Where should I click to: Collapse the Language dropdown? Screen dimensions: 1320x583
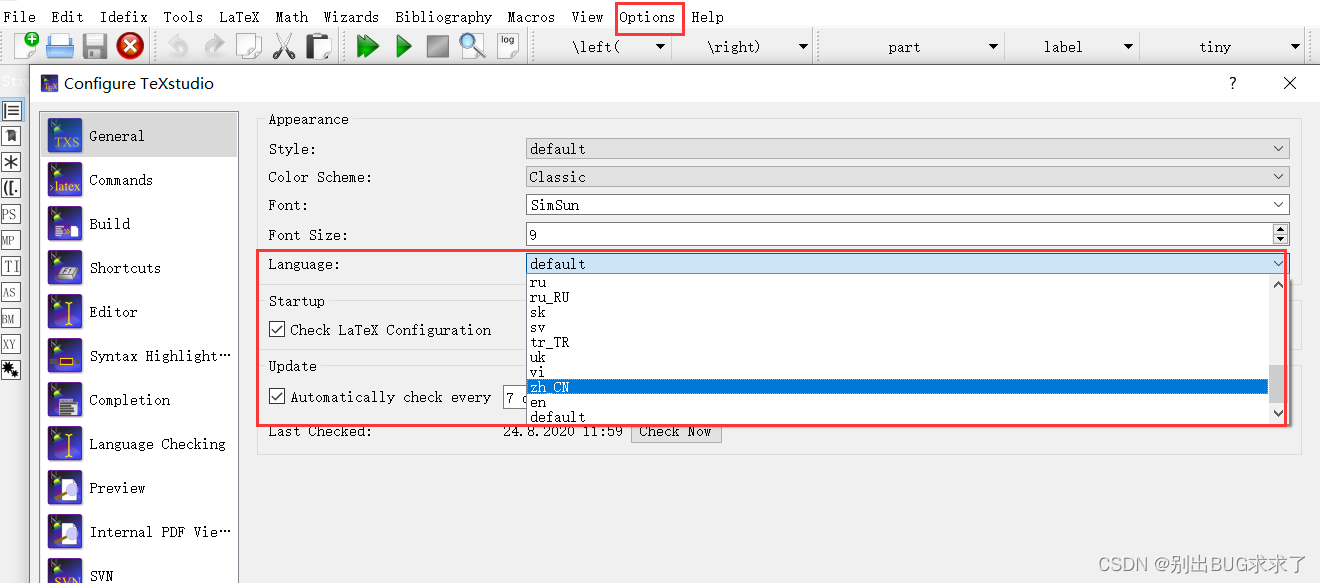click(908, 264)
